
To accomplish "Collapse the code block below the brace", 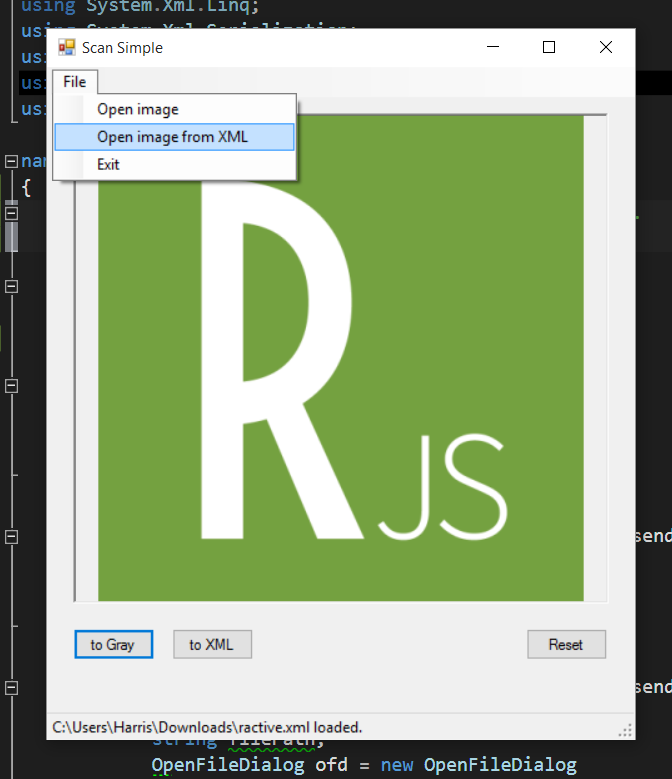I will [x=11, y=214].
